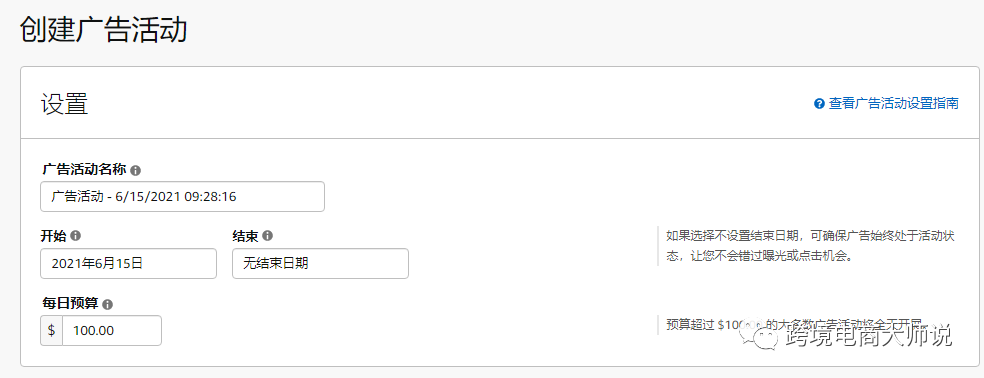984x378 pixels.
Task: Open the 结束 date picker showing 无结束日期
Action: click(320, 264)
